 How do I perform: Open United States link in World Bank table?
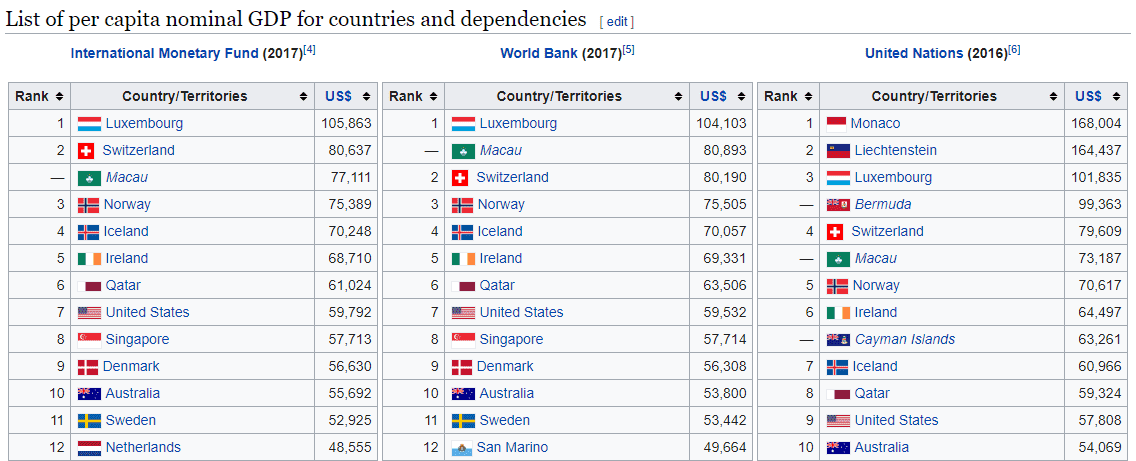click(x=522, y=313)
